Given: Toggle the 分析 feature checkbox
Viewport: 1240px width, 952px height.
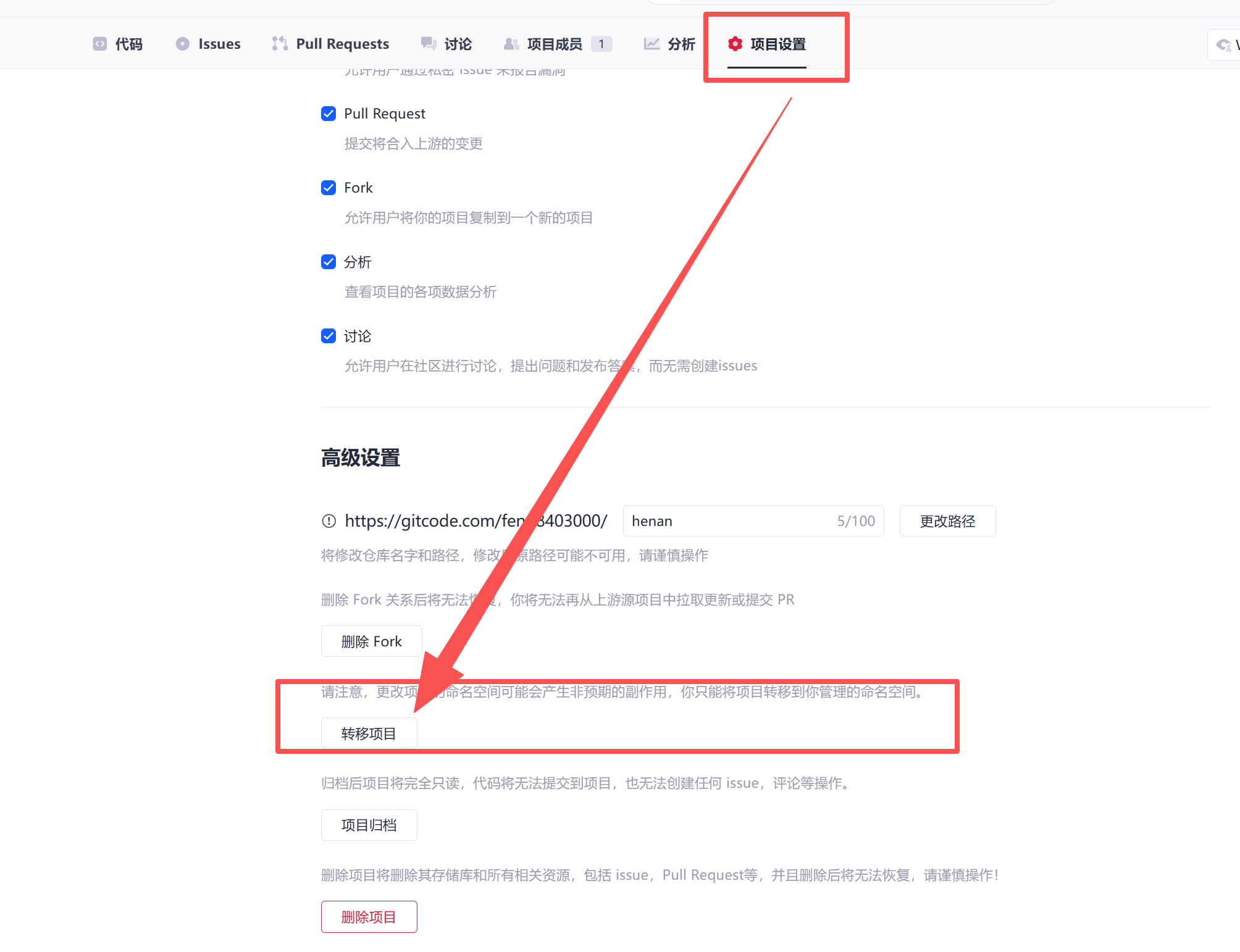Looking at the screenshot, I should coord(329,262).
